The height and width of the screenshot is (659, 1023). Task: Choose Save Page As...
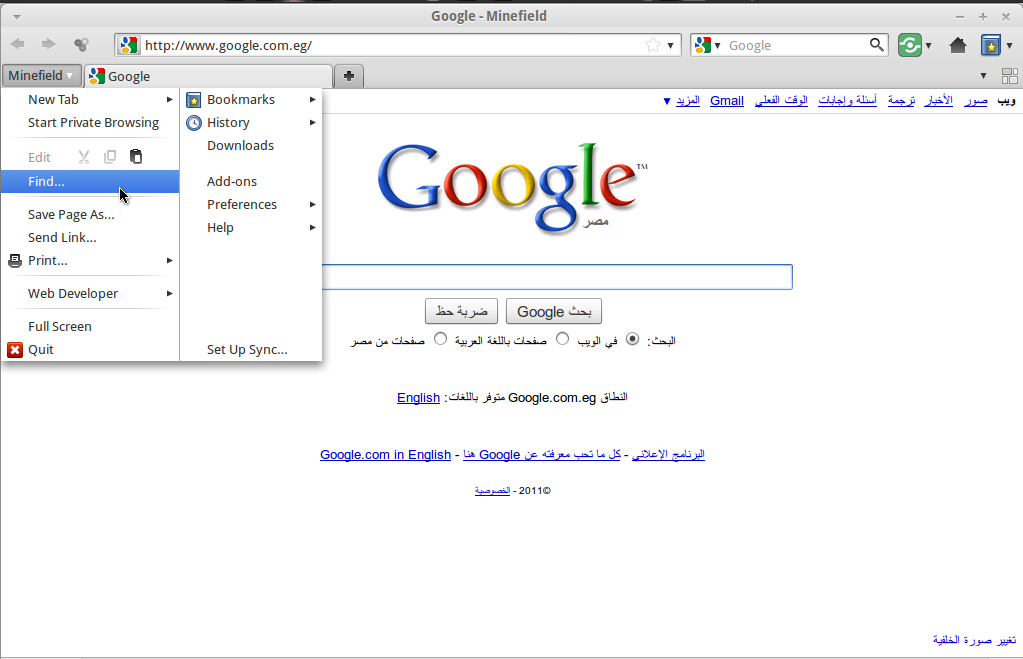click(x=90, y=215)
